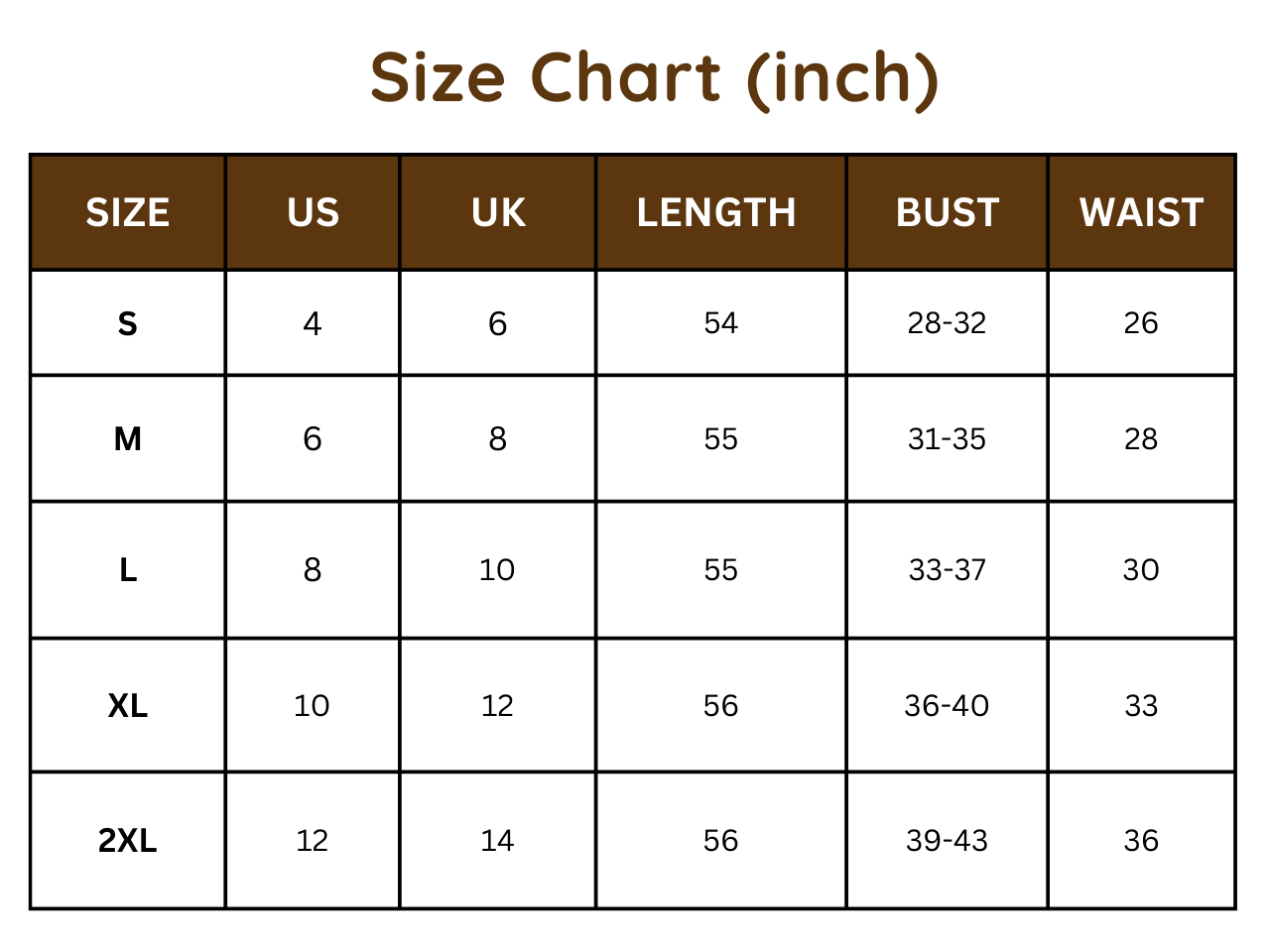
Task: Click the US column header
Action: click(x=313, y=213)
